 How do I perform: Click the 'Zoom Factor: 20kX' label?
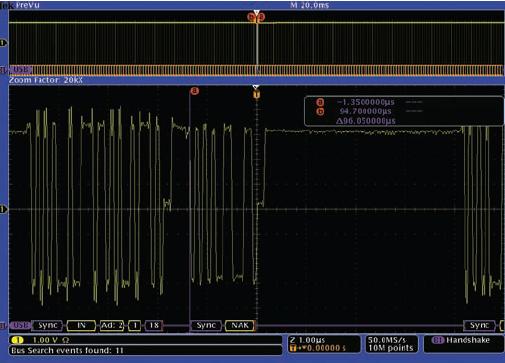click(46, 80)
